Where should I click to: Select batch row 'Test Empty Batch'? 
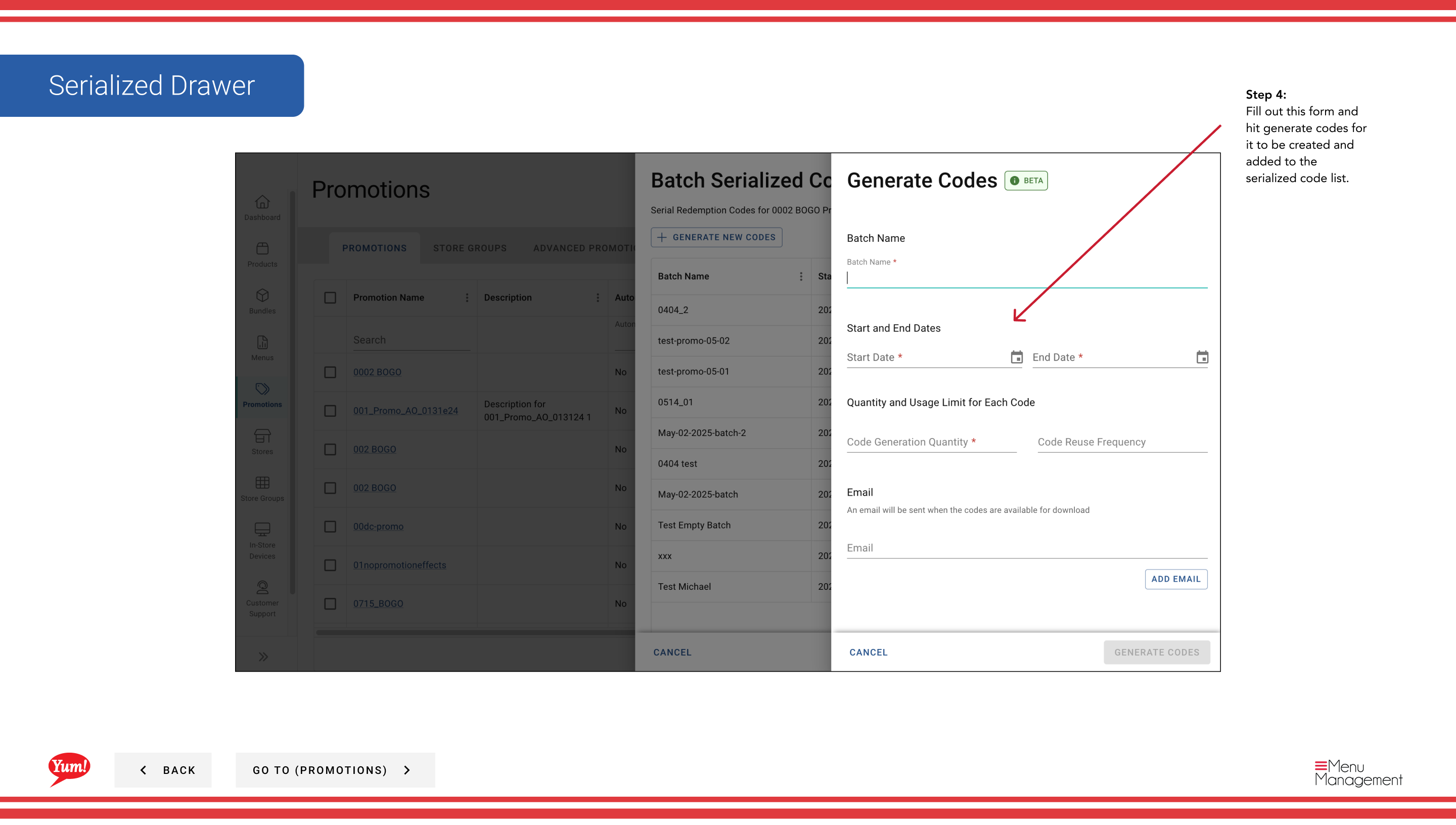coord(741,525)
